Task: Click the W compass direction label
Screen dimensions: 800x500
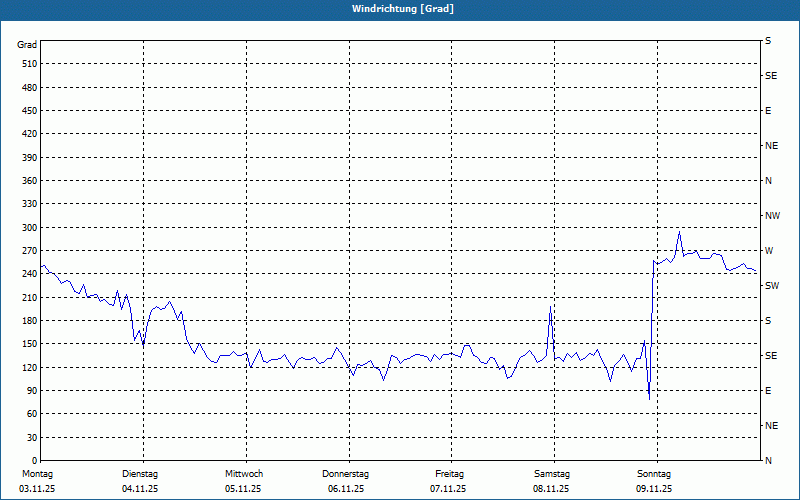Action: [768, 251]
